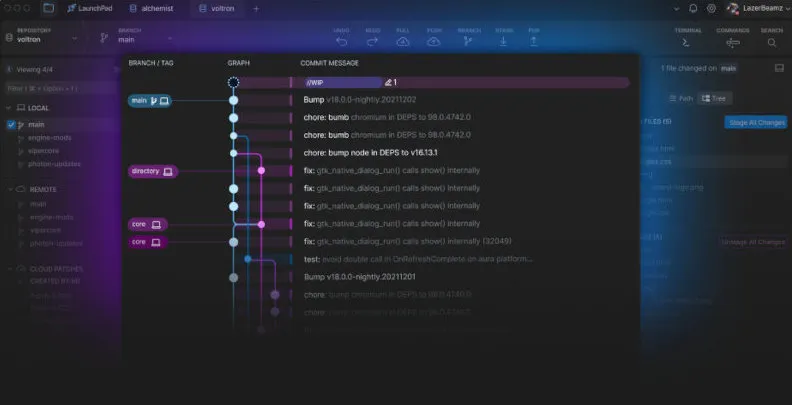Screen dimensions: 792x405
Task: Uncheck the main branch checkbox under LOCAL
Action: [x=11, y=125]
